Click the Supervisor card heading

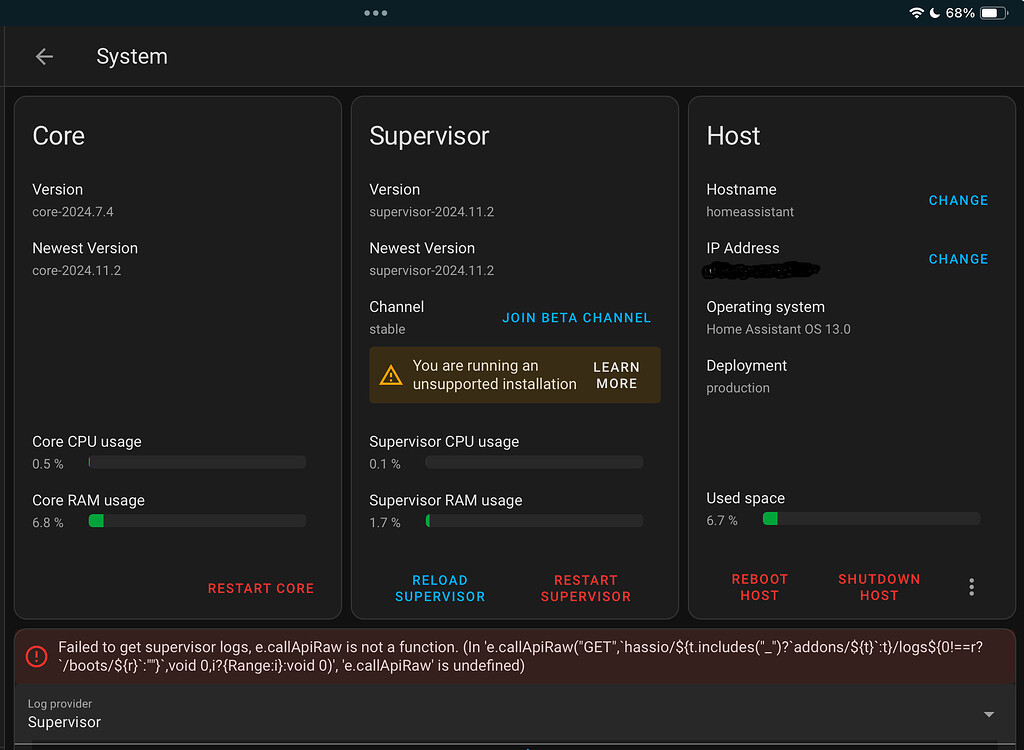429,136
